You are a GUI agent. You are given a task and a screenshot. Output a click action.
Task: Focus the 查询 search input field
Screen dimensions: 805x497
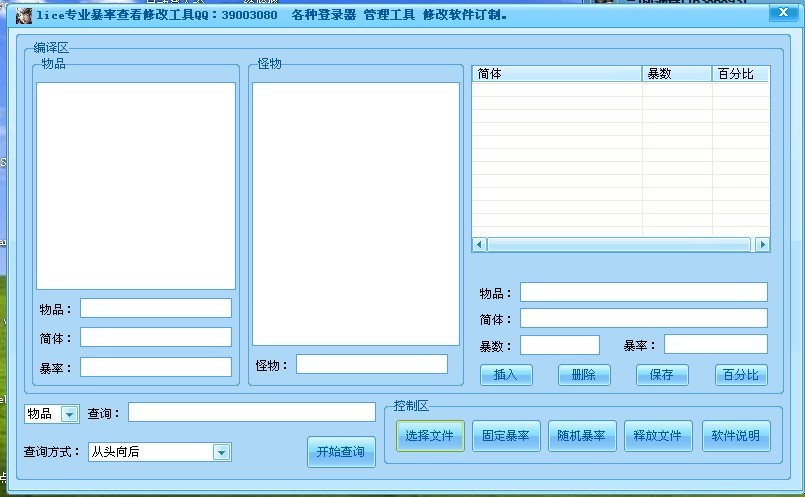click(251, 412)
